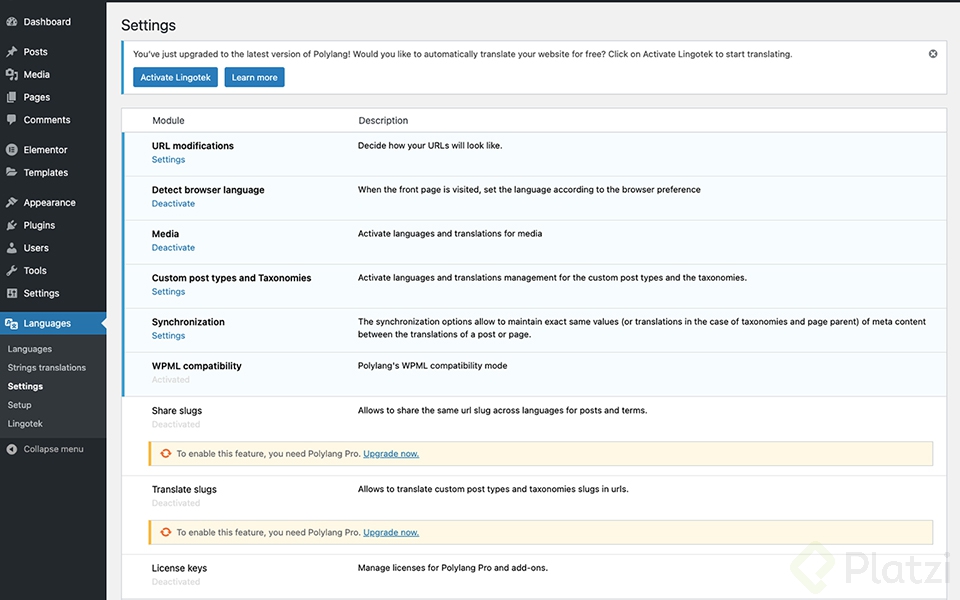Open Settings for Custom post types and Taxonomies

[x=168, y=291]
